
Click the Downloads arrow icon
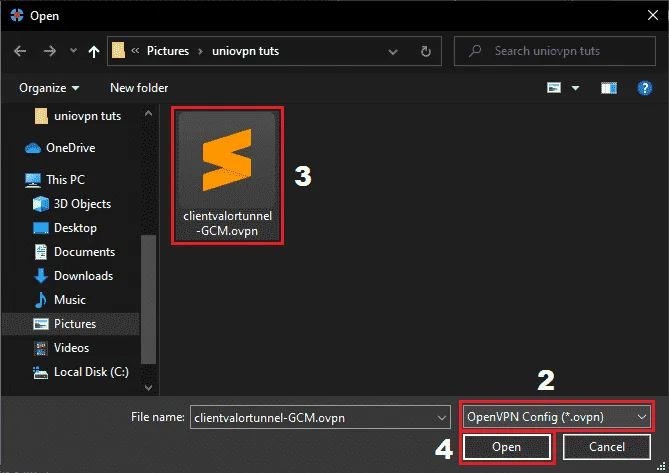tap(41, 276)
